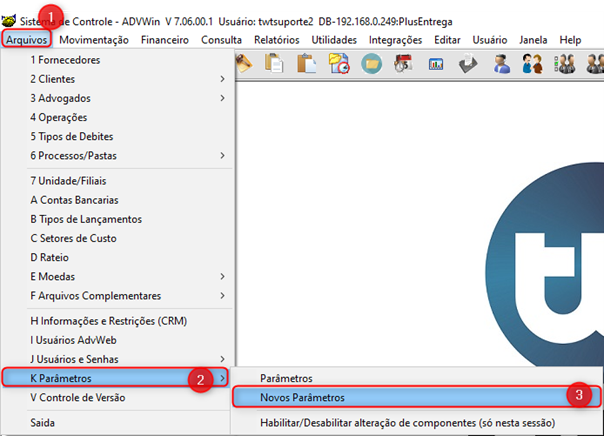
Task: Select D Rateio menu entry
Action: (x=117, y=257)
